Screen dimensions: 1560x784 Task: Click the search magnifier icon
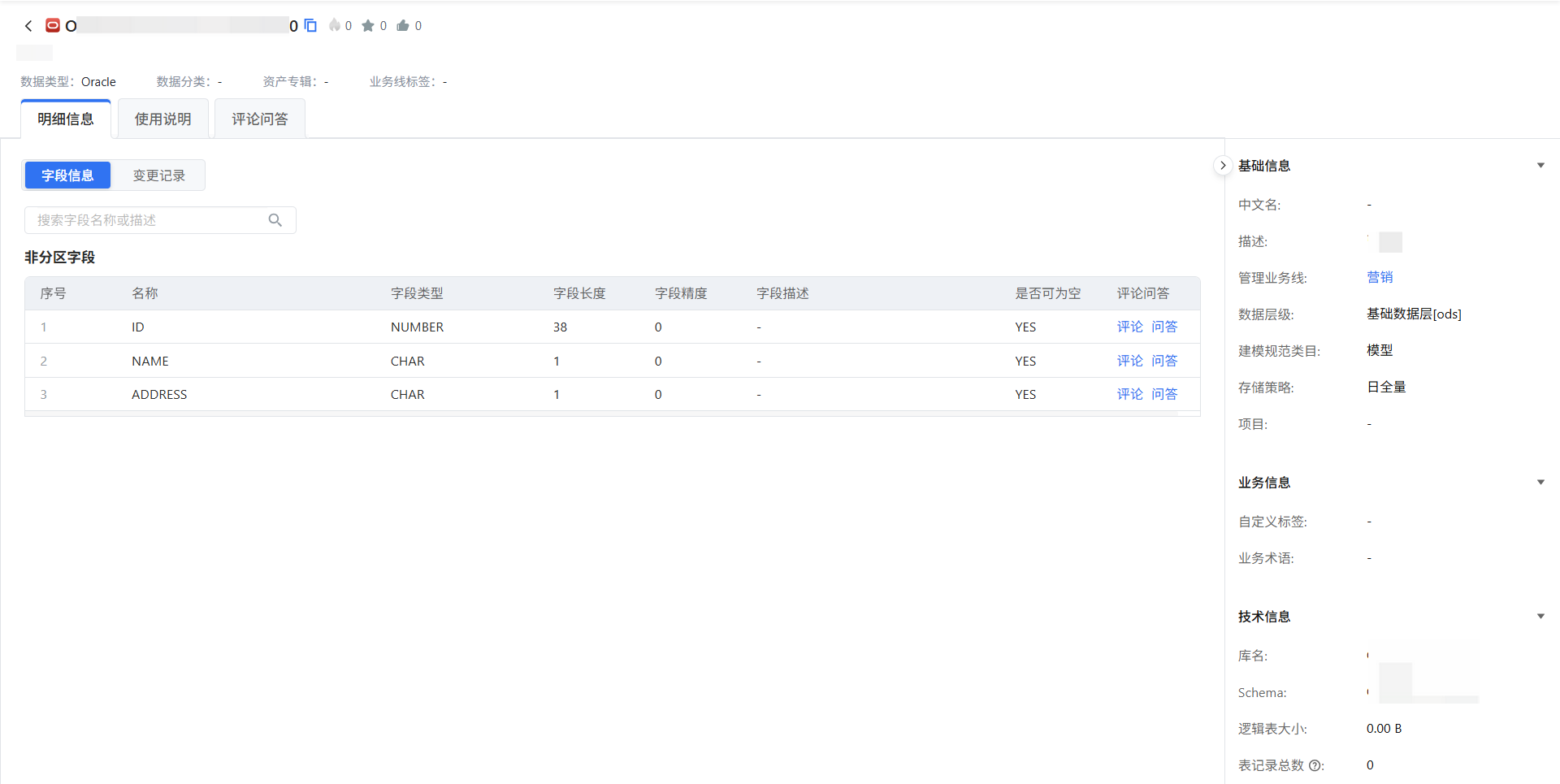click(x=275, y=220)
